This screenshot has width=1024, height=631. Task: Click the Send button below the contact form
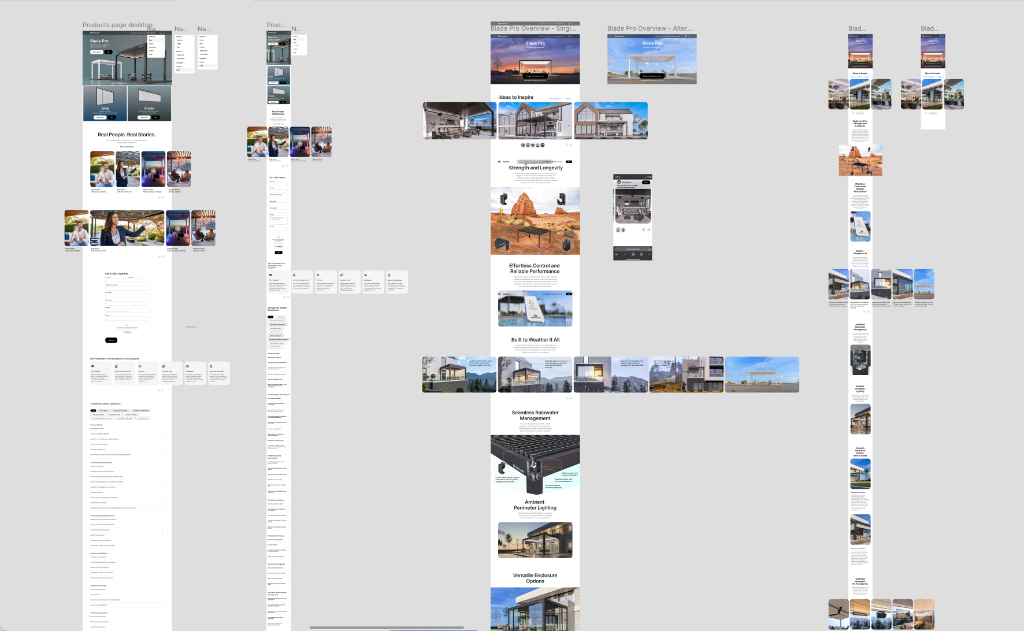(111, 340)
